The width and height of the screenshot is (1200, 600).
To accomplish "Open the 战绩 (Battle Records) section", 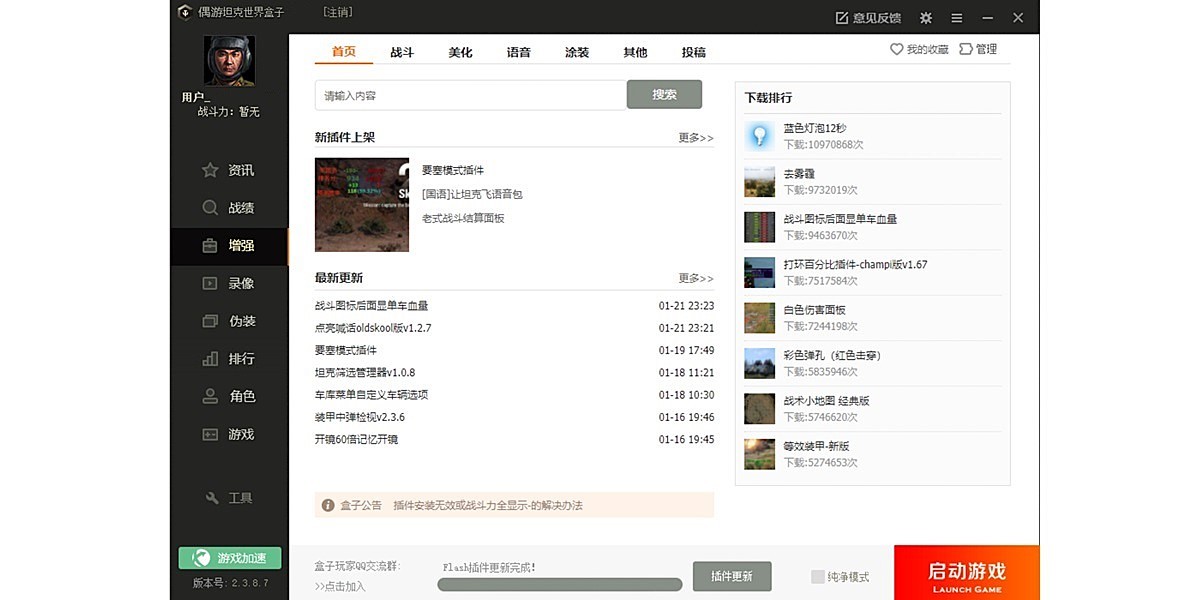I will point(230,208).
